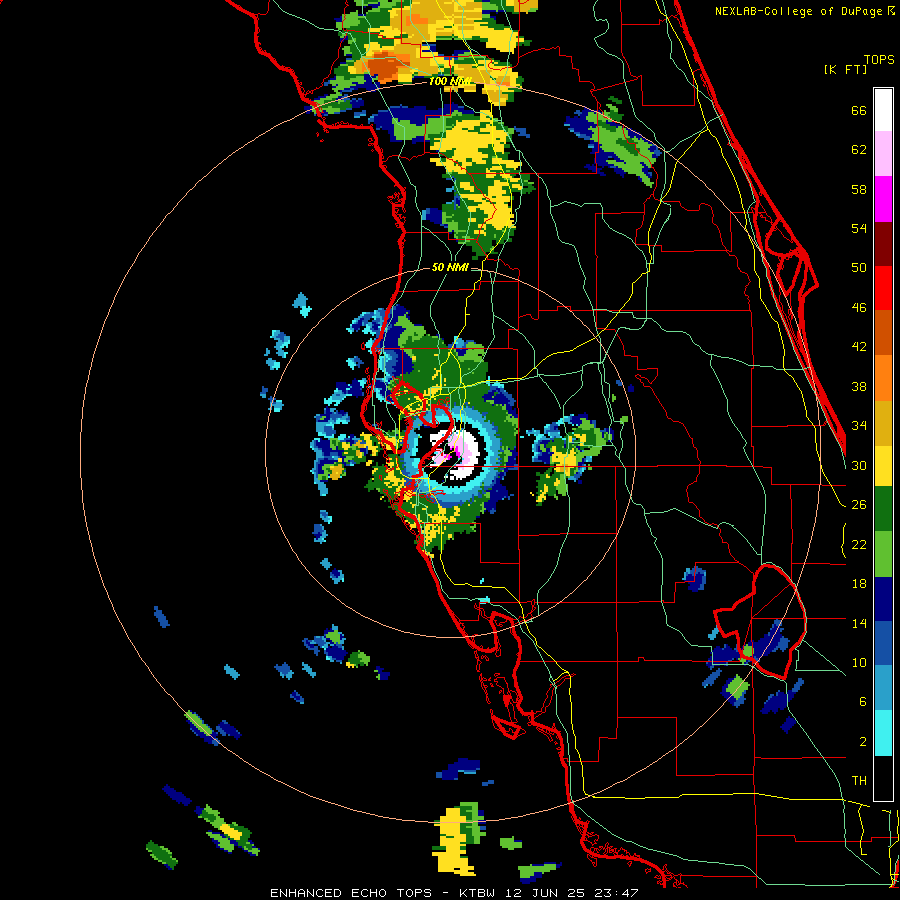Image resolution: width=900 pixels, height=900 pixels.
Task: Click the legend value 66
Action: pos(859,111)
